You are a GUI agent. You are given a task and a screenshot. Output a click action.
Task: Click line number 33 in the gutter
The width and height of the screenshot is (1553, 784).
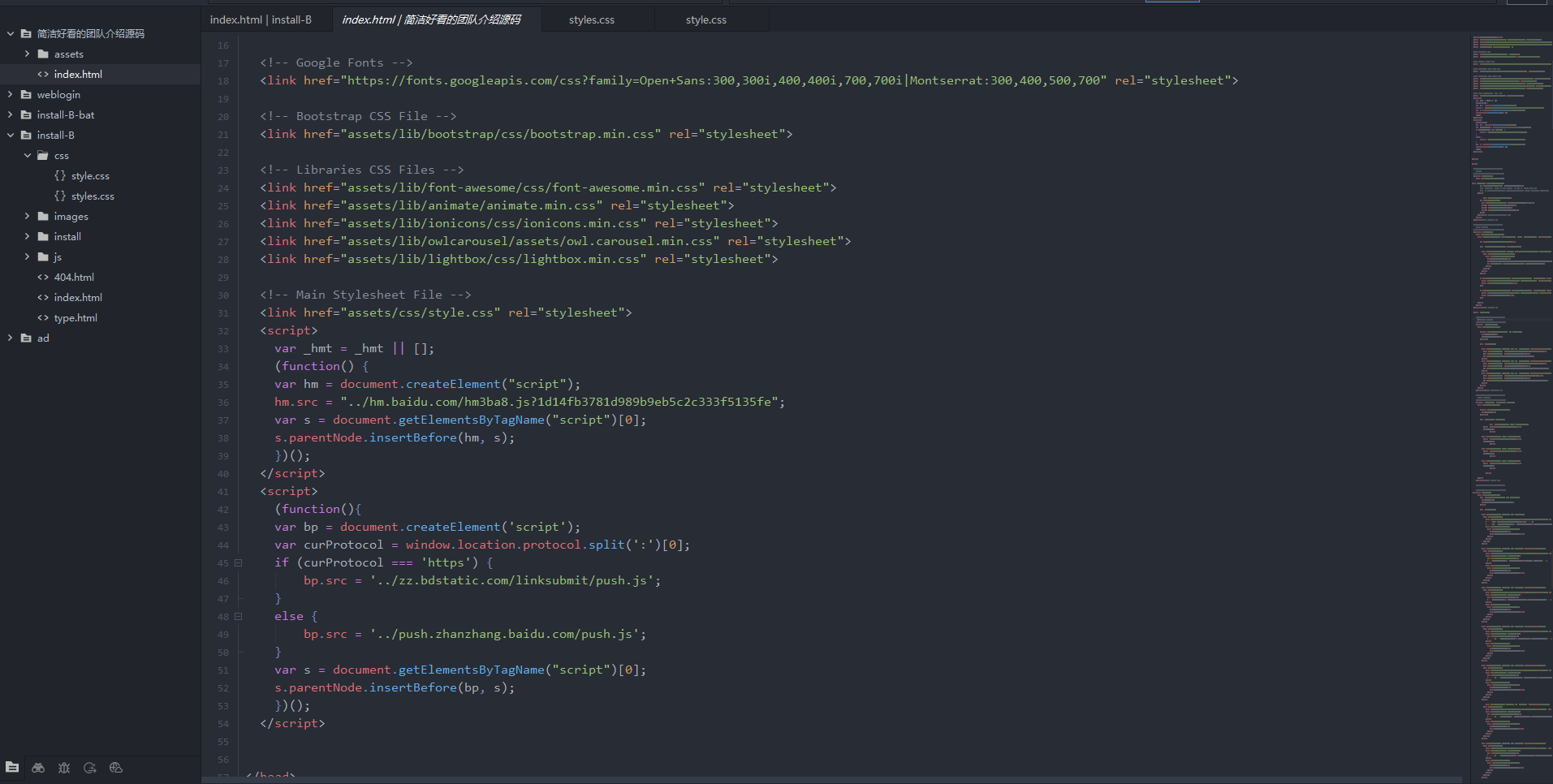tap(223, 349)
